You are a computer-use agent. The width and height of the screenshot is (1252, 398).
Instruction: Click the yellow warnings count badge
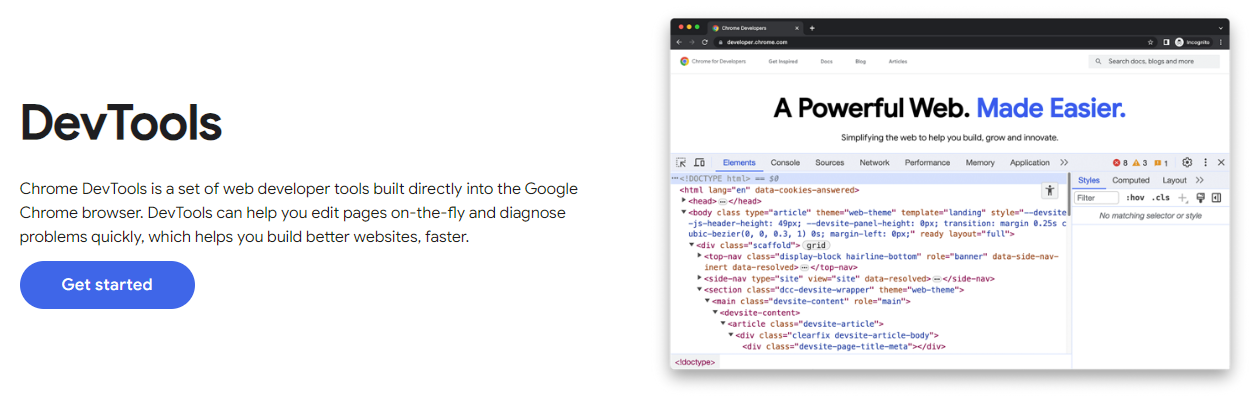(1139, 163)
